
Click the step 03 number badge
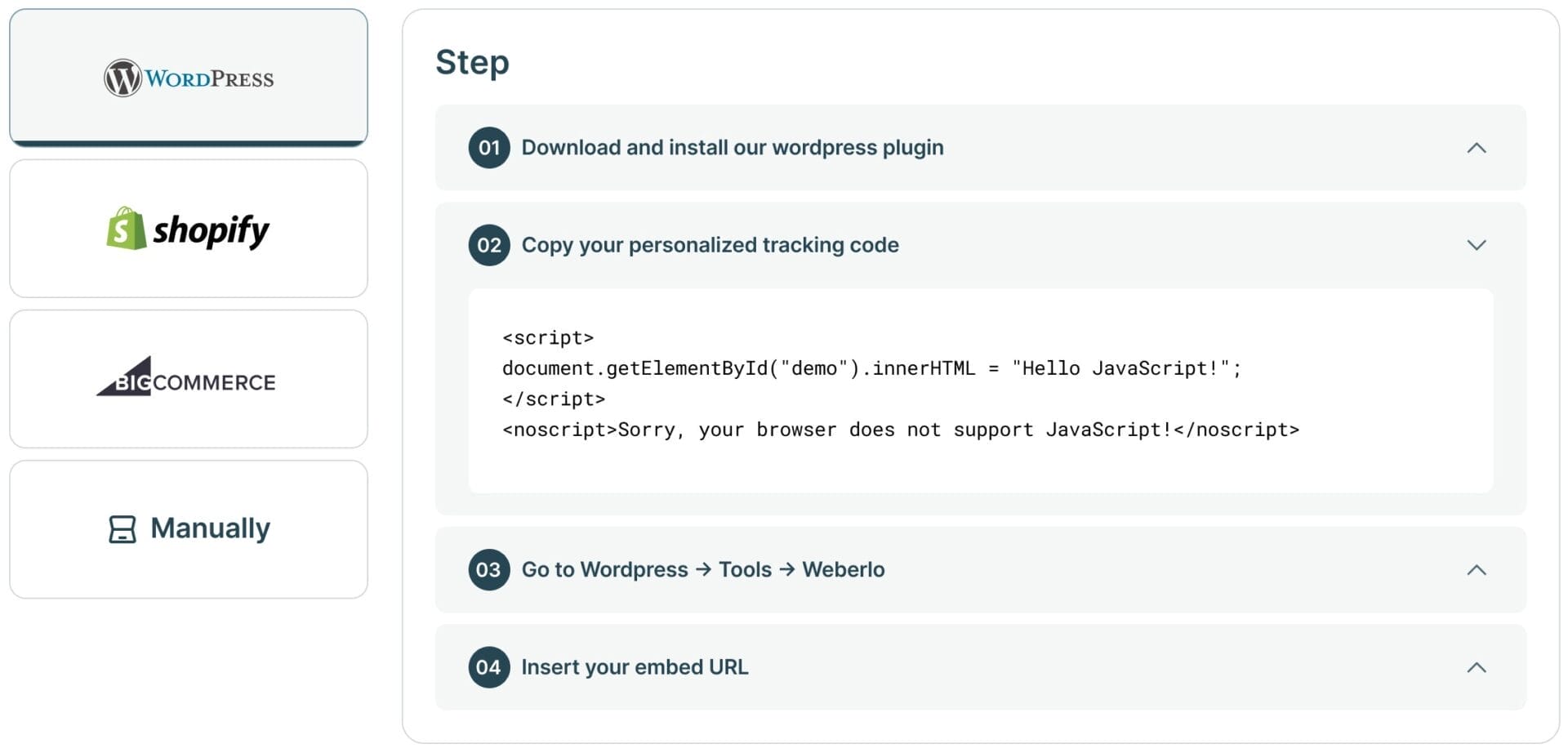tap(488, 570)
